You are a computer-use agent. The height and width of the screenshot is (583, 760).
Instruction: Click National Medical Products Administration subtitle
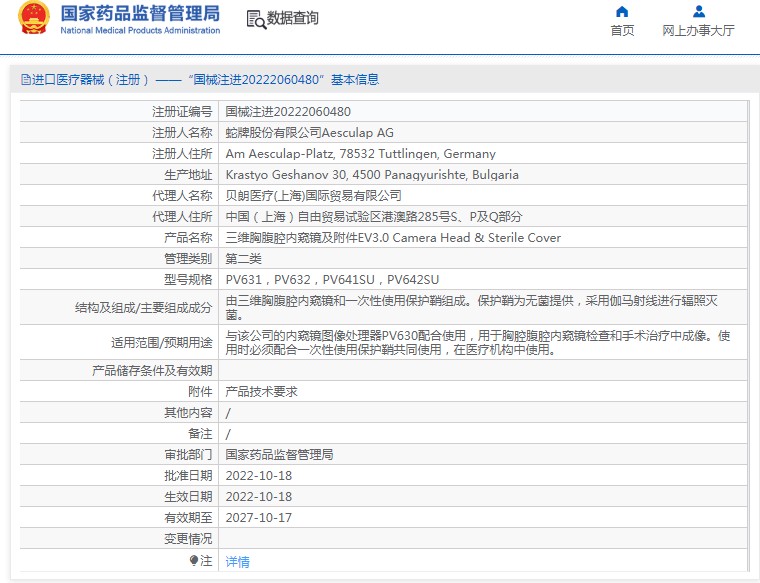(x=140, y=30)
